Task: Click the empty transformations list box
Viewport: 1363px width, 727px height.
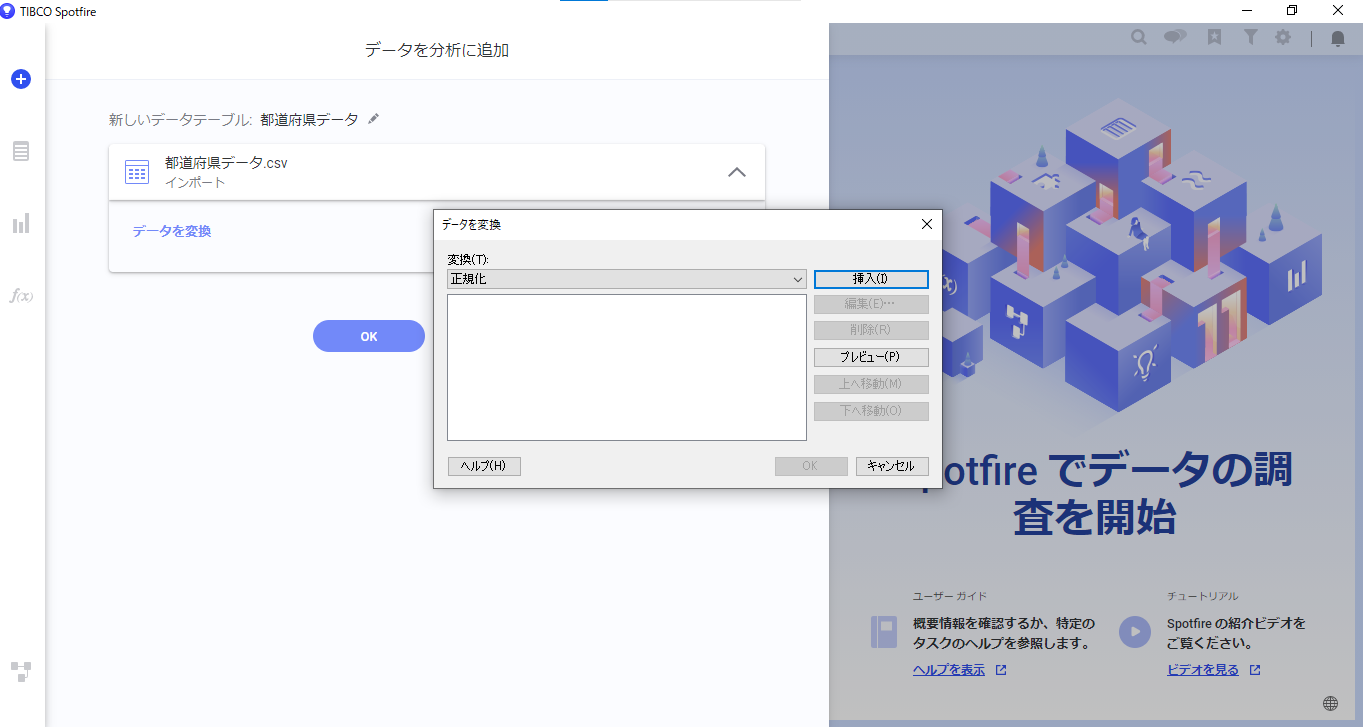Action: (626, 367)
